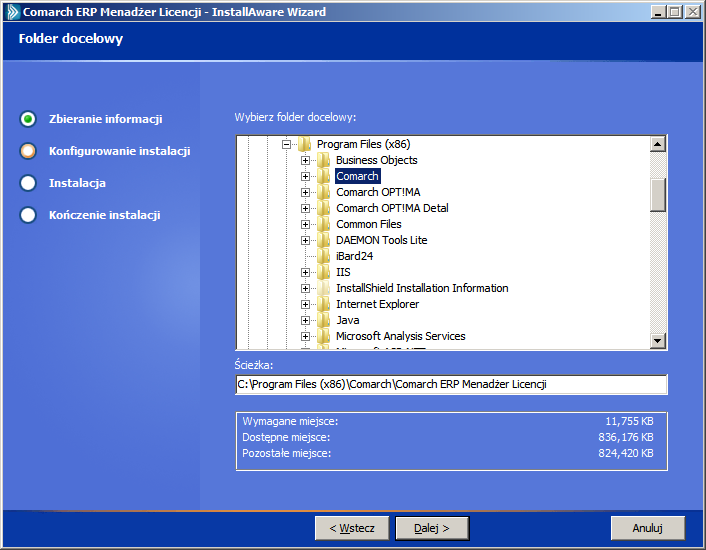Expand the Common Files folder
This screenshot has height=550, width=706.
pos(305,225)
